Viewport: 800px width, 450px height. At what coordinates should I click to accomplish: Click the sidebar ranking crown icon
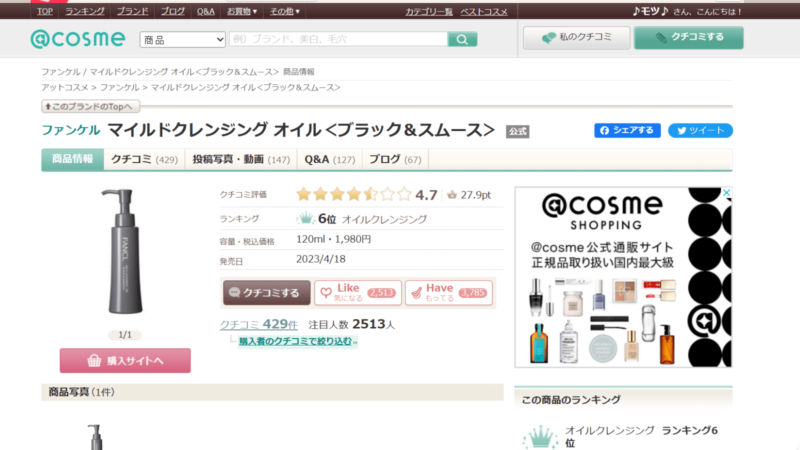540,438
